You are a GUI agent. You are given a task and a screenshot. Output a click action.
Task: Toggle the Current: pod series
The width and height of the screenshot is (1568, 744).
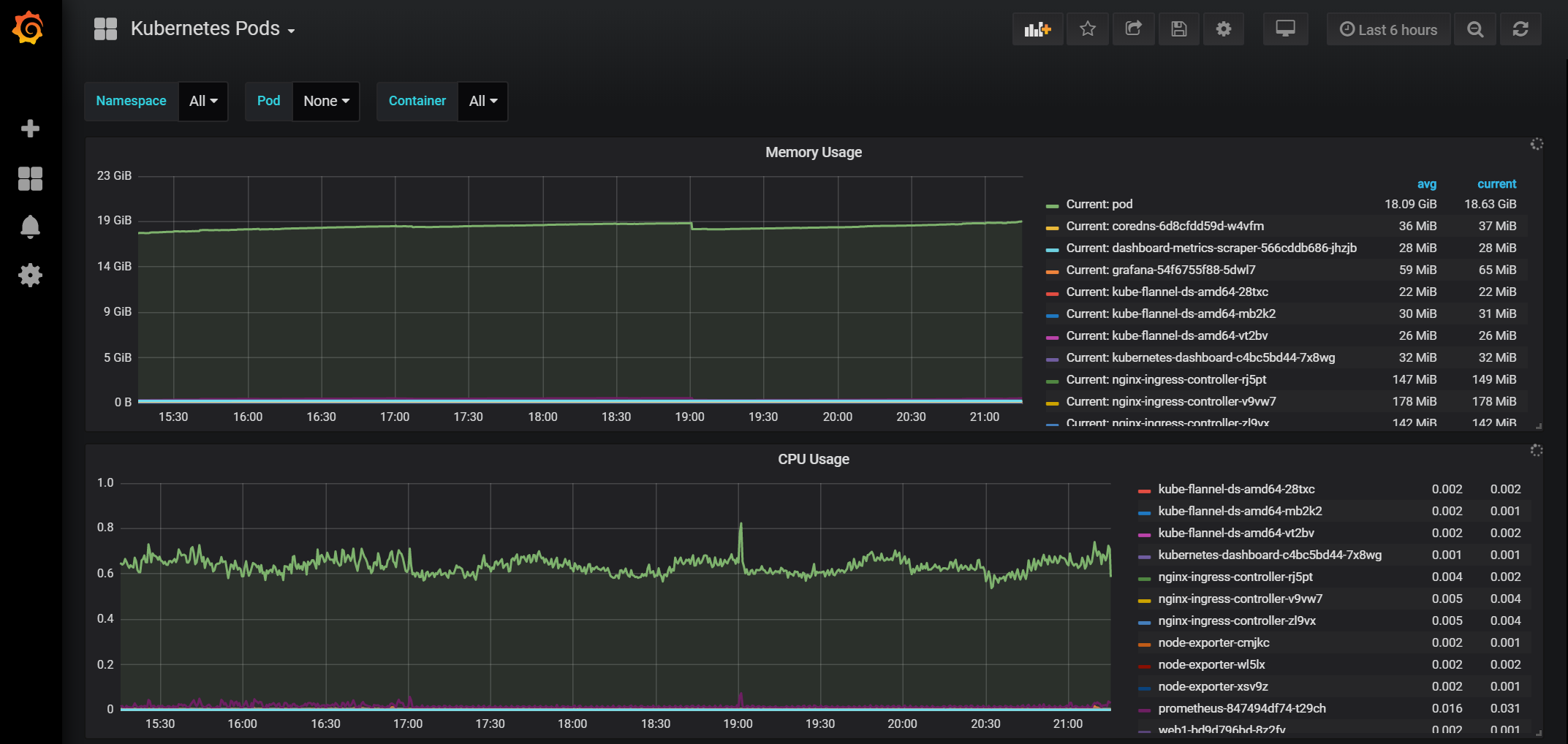[1099, 204]
